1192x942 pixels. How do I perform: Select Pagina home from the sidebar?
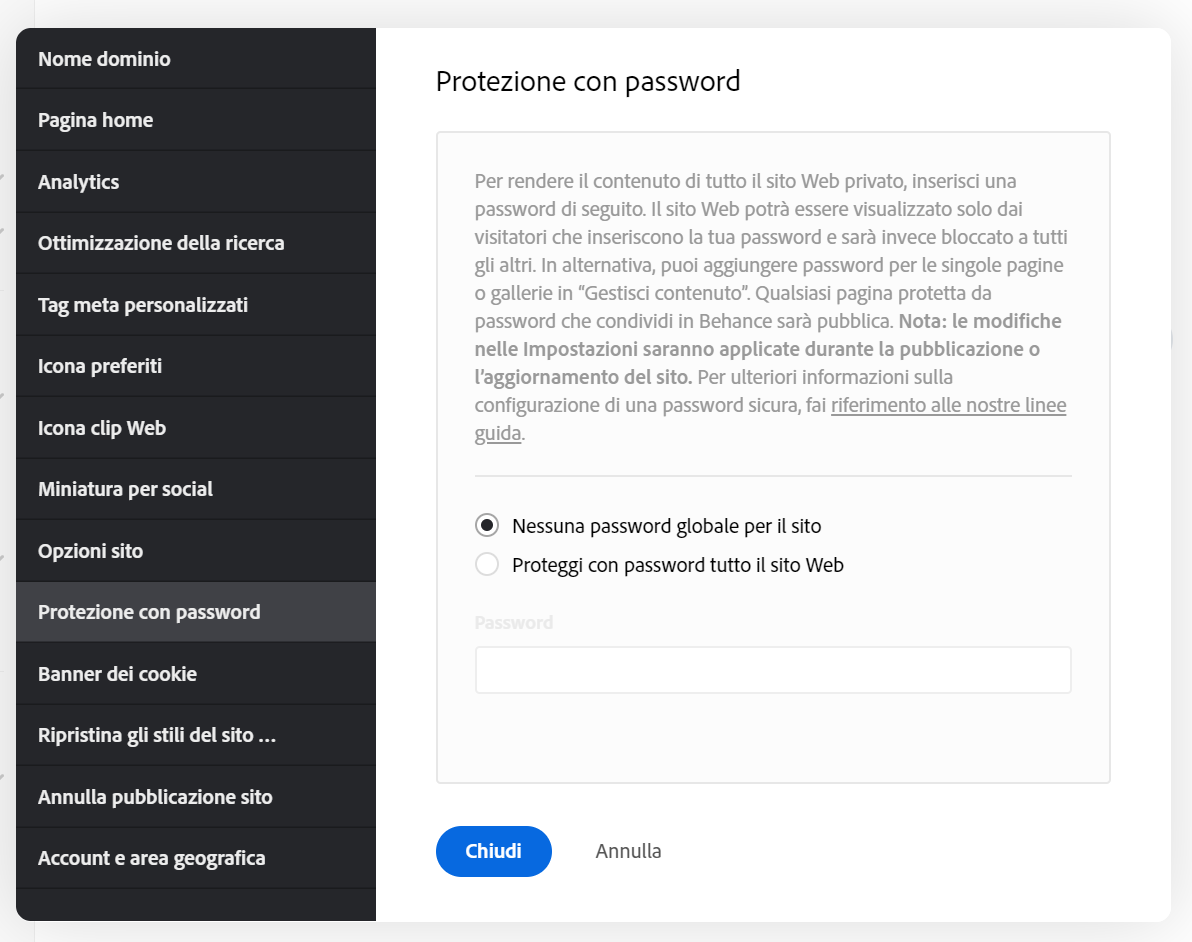pyautogui.click(x=94, y=119)
